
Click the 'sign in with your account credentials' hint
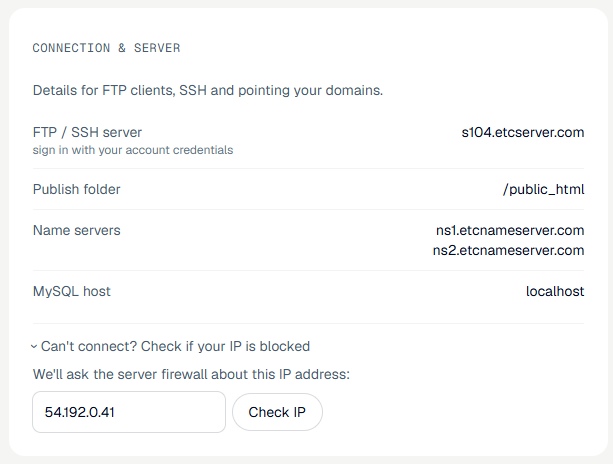click(133, 150)
